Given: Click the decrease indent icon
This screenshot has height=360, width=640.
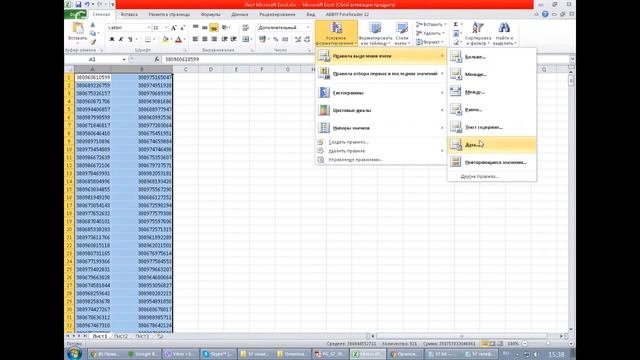Looking at the screenshot, I should tap(224, 39).
